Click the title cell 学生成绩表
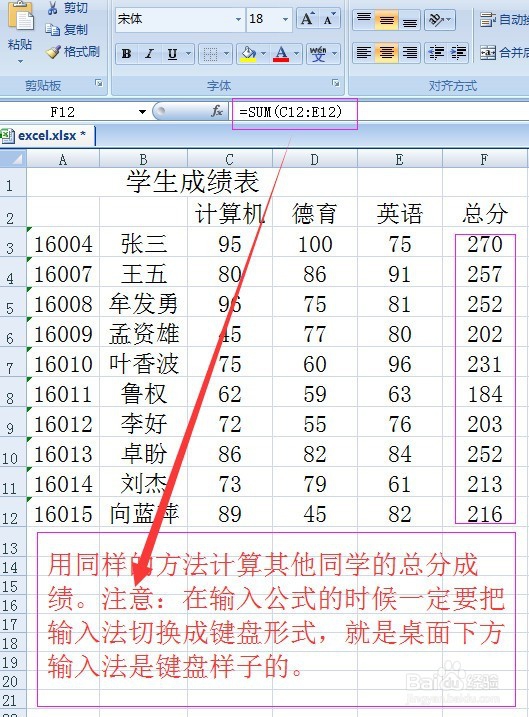This screenshot has width=529, height=717. point(192,182)
